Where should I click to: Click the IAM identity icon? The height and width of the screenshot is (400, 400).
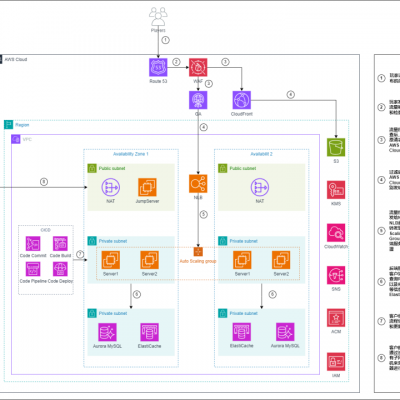(336, 362)
